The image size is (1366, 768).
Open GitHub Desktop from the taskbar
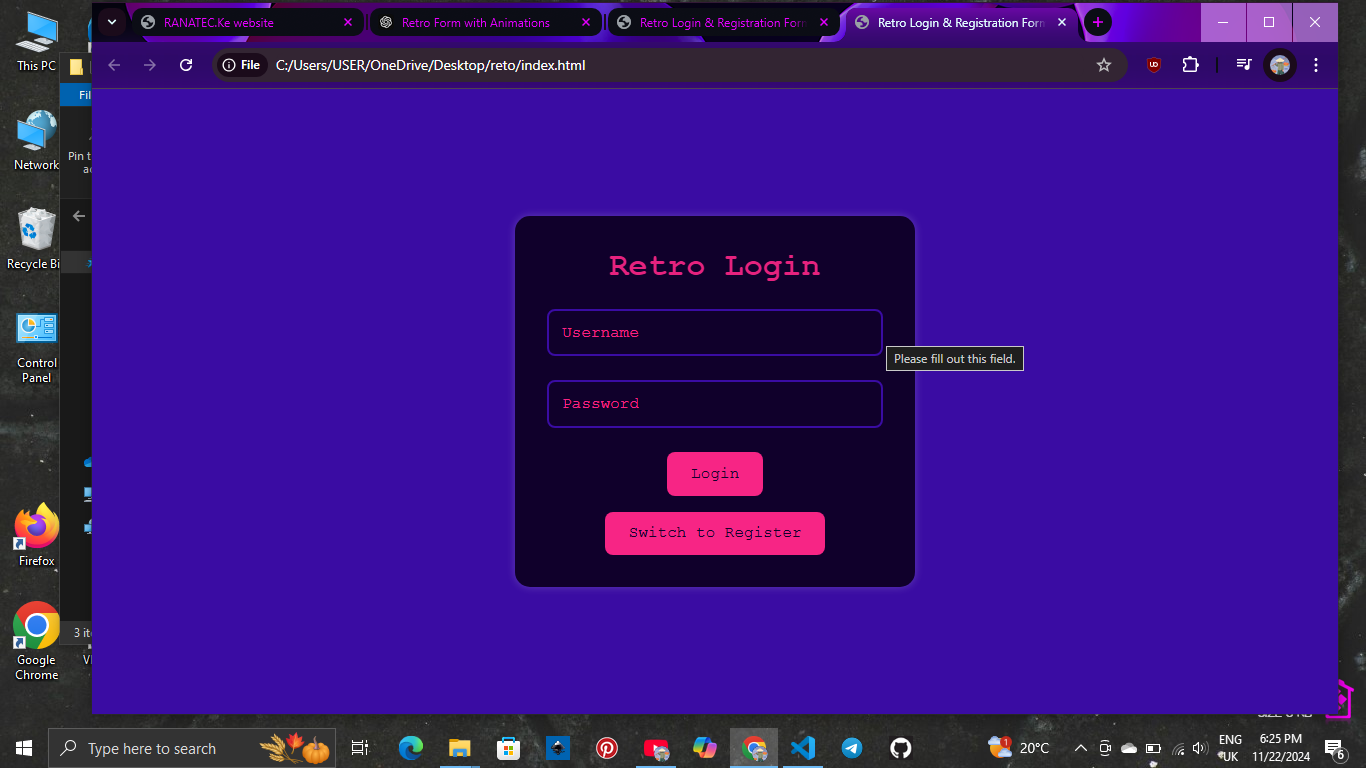pos(901,748)
